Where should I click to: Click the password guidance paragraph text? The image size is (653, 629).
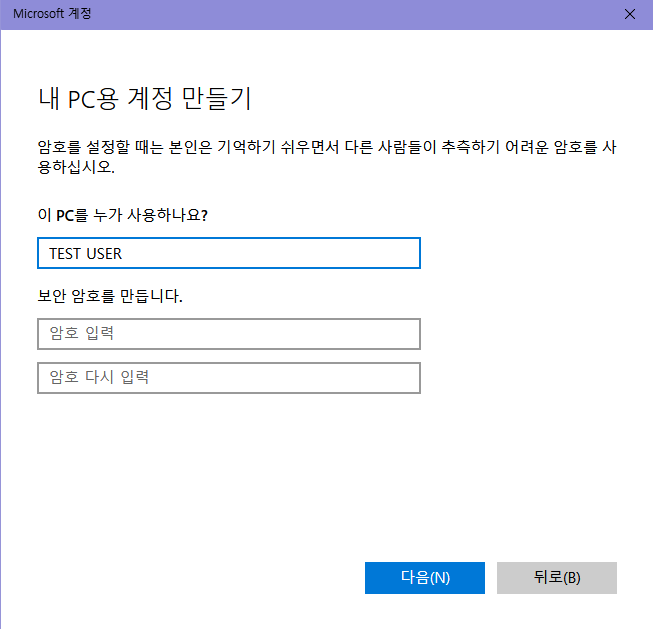(x=326, y=157)
